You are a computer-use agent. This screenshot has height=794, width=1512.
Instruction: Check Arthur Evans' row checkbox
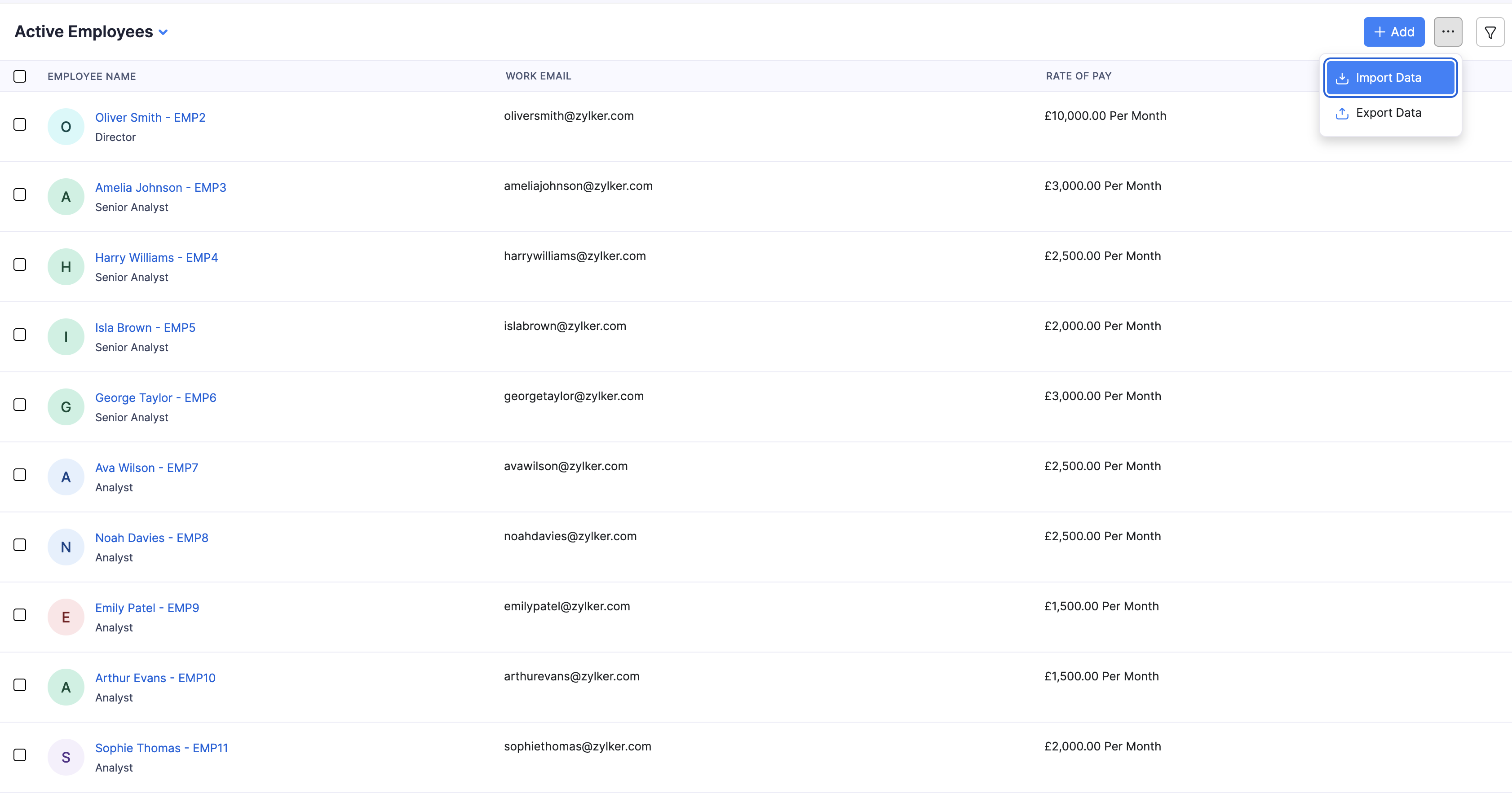20,685
